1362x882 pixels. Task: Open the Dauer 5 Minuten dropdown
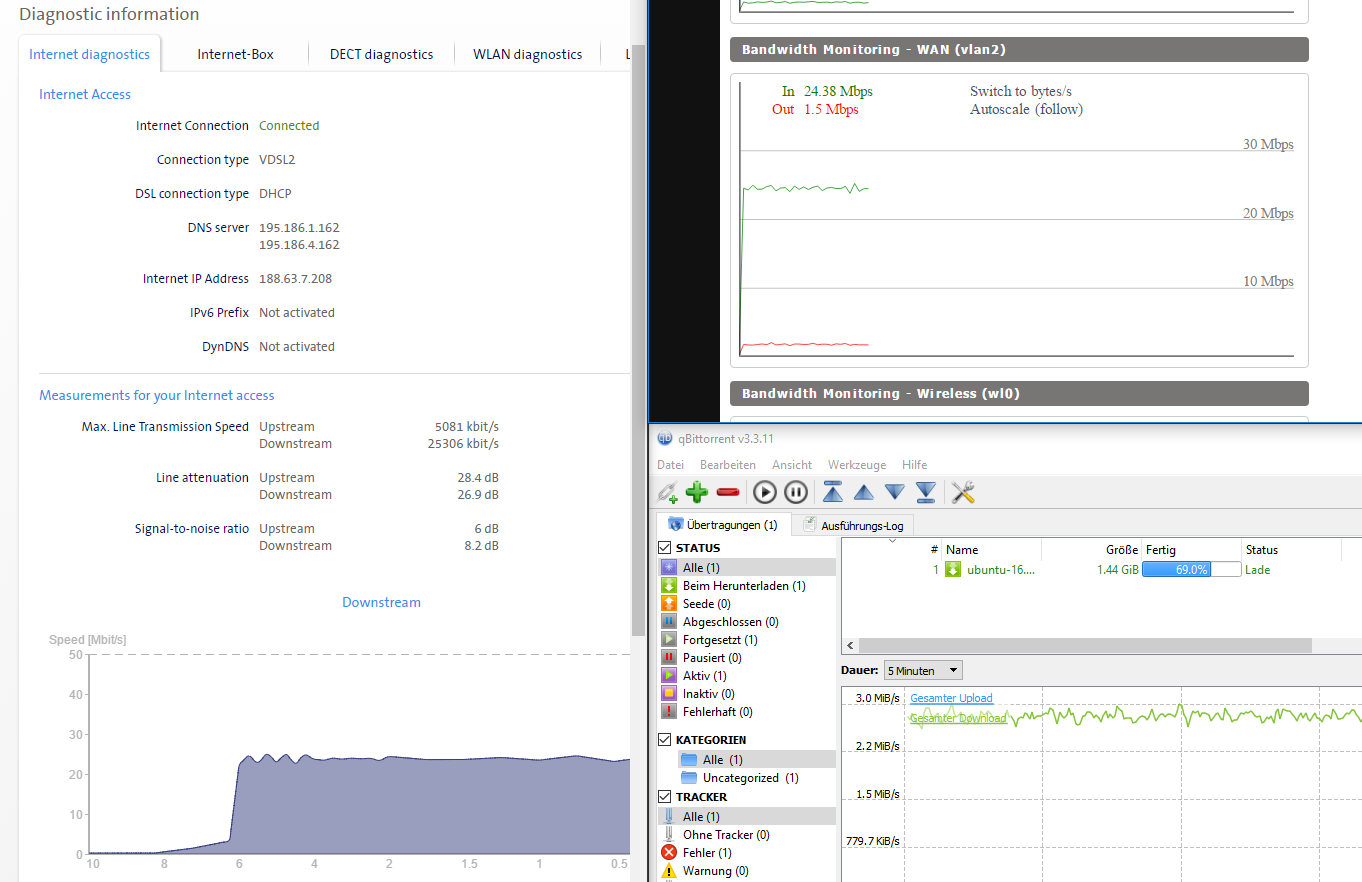click(923, 671)
